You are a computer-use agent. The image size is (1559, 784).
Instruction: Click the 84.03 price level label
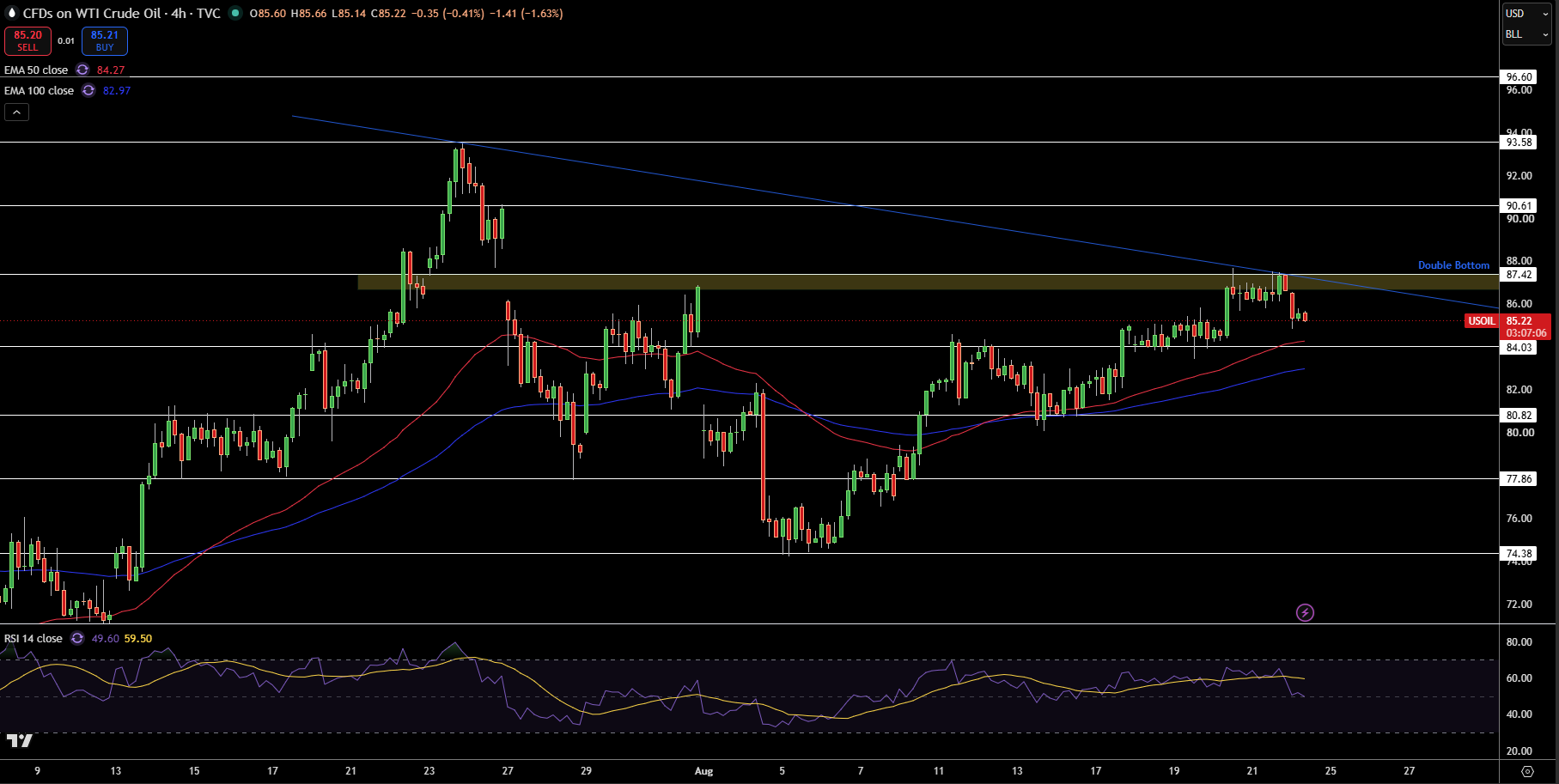(x=1519, y=348)
